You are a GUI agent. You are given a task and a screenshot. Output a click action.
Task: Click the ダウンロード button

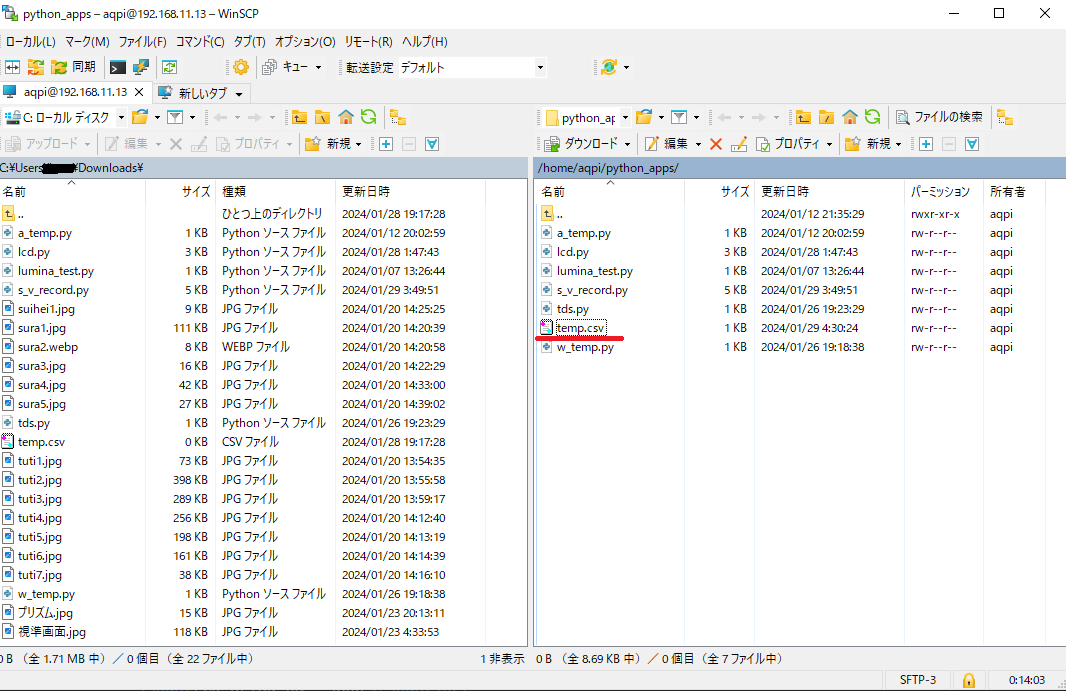tap(581, 144)
